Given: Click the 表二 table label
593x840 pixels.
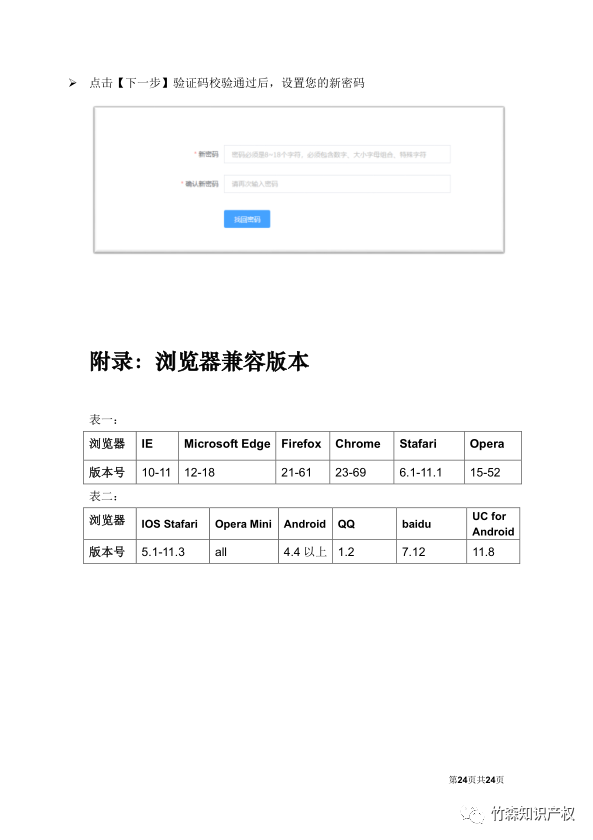Looking at the screenshot, I should [x=103, y=497].
